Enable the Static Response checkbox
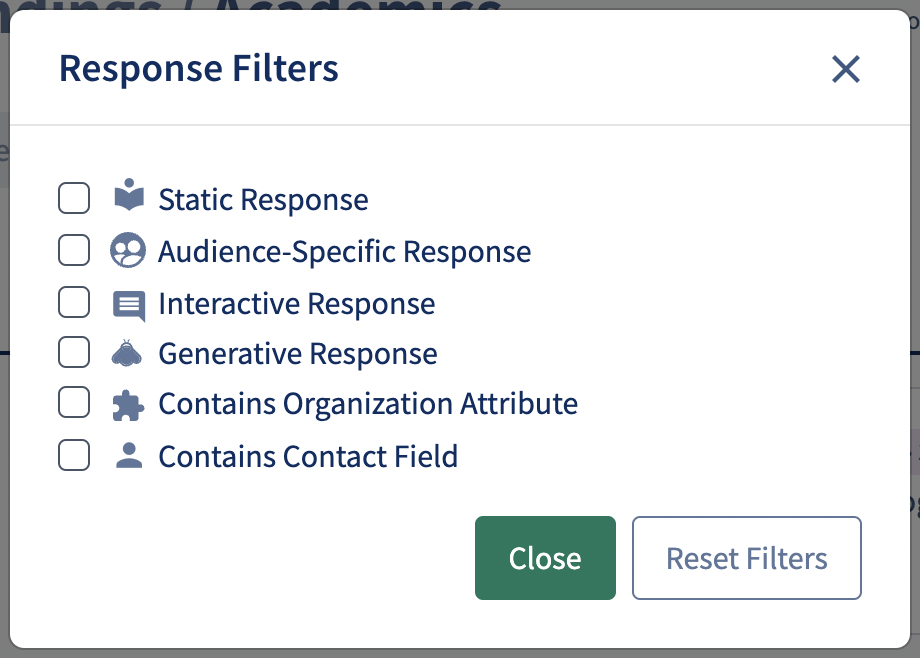Image resolution: width=920 pixels, height=658 pixels. pos(74,198)
